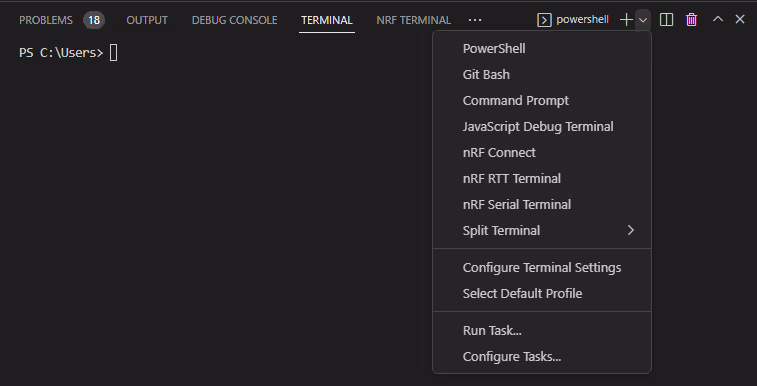This screenshot has height=386, width=757.
Task: Open the more panel views ellipsis
Action: pos(475,20)
